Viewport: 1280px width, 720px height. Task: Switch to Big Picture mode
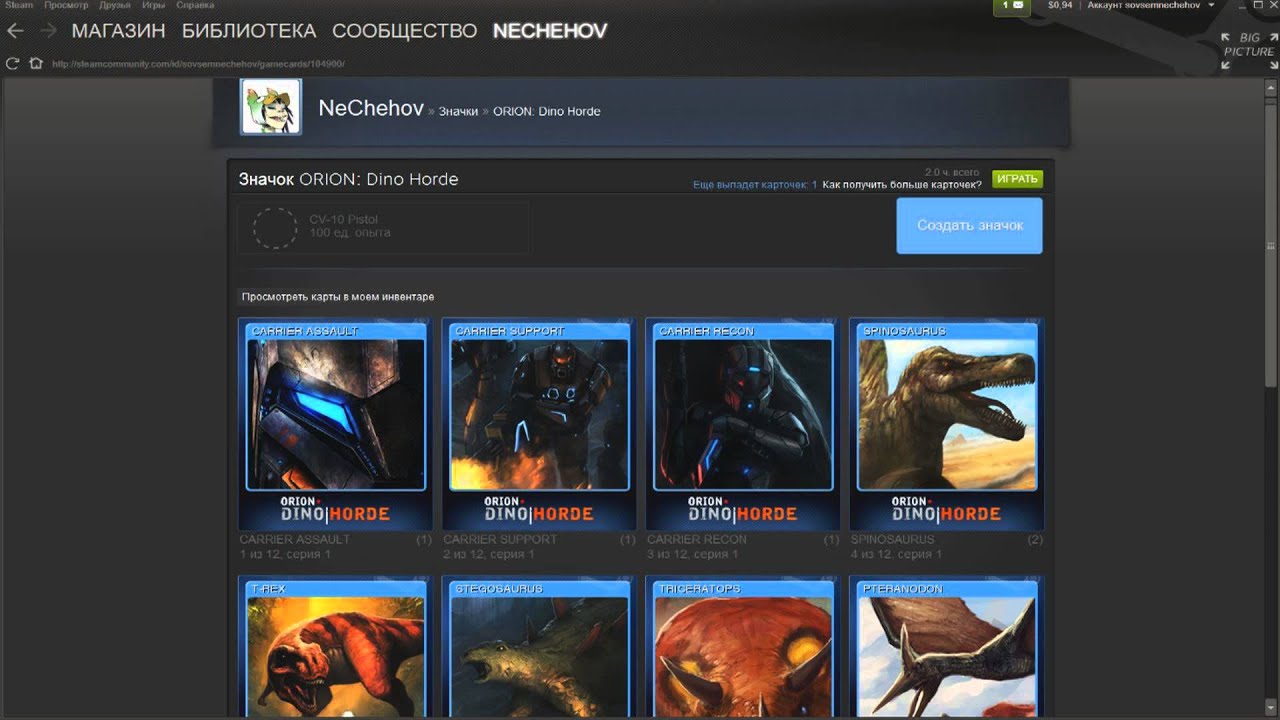(x=1247, y=51)
